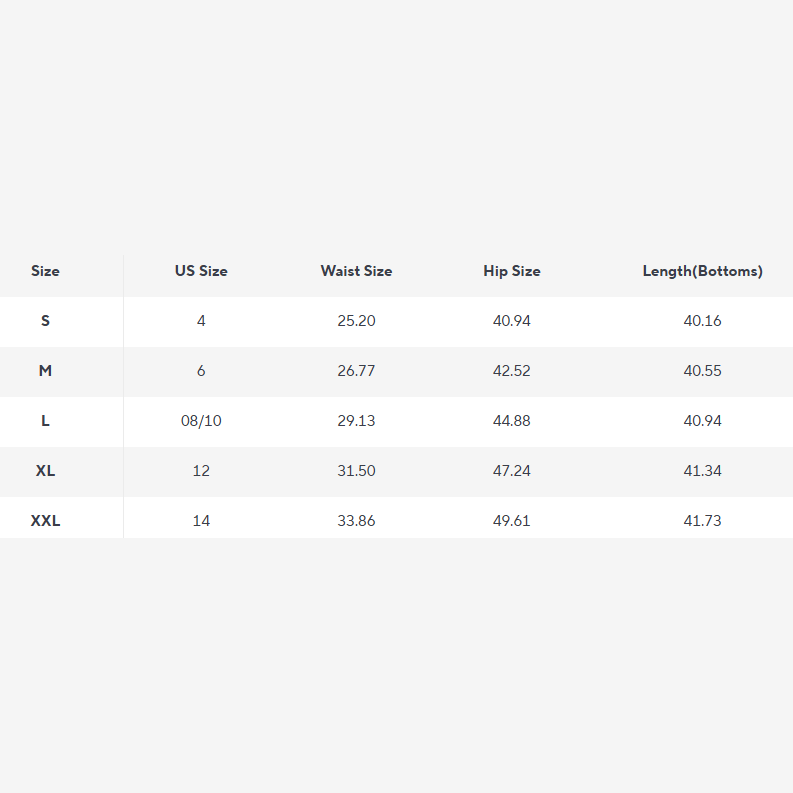Viewport: 793px width, 793px height.
Task: Click the US Size column header
Action: (201, 271)
